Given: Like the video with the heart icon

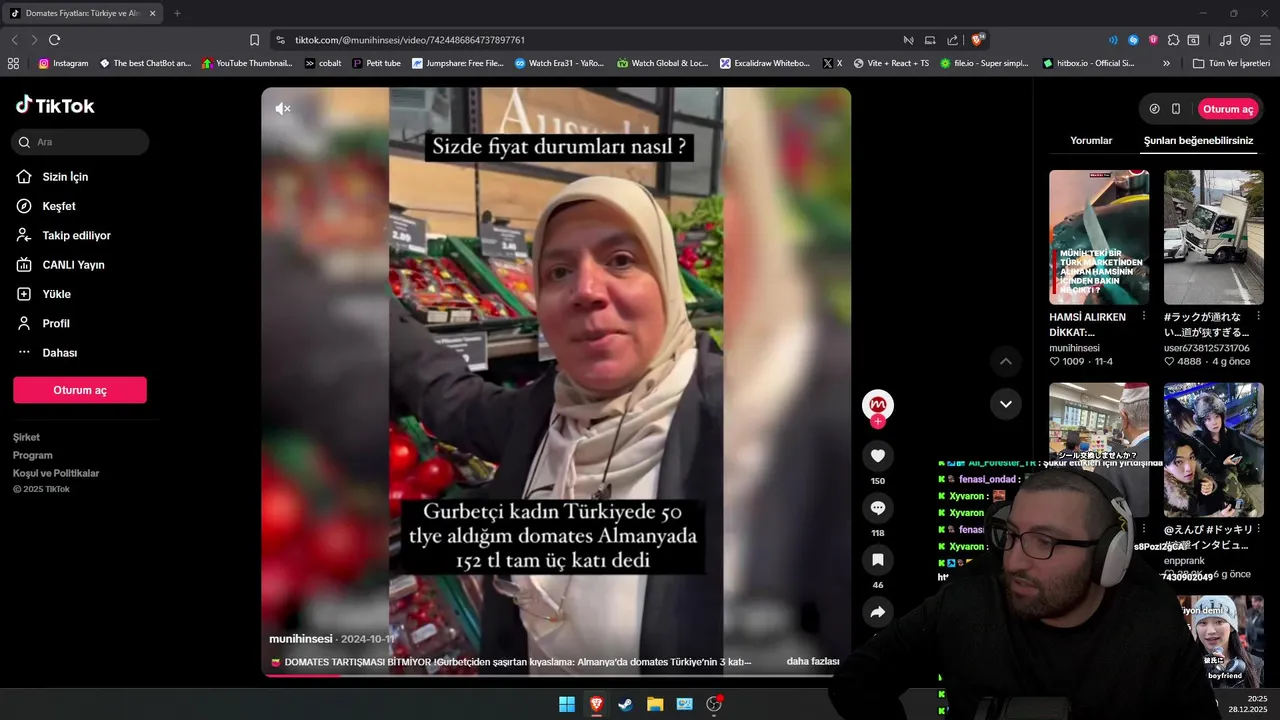Looking at the screenshot, I should (878, 456).
